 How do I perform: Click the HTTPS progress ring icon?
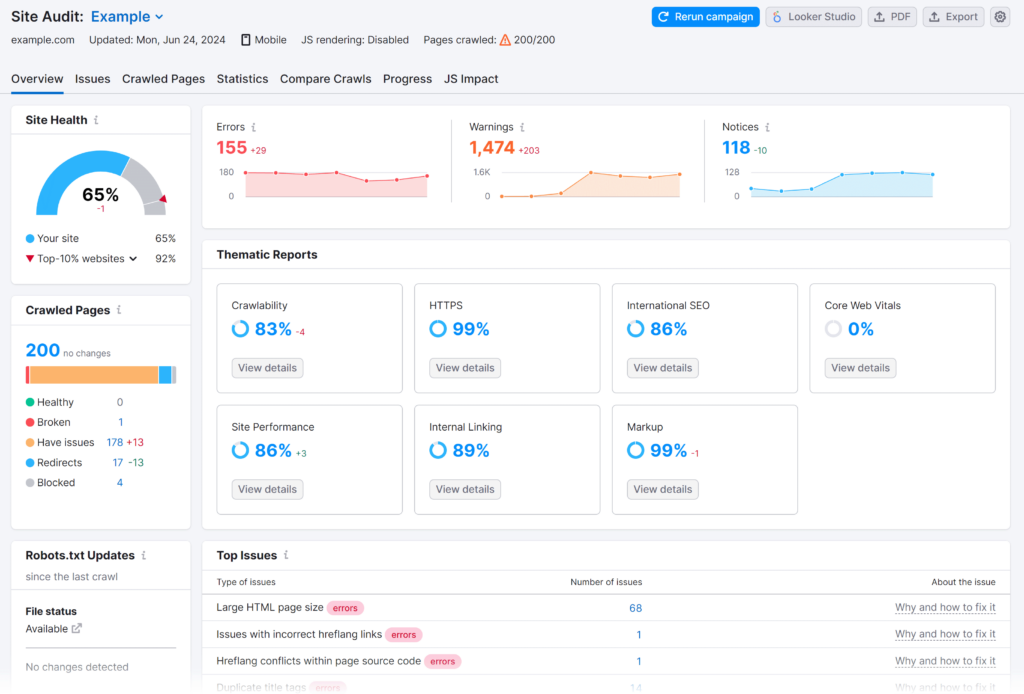pos(438,329)
